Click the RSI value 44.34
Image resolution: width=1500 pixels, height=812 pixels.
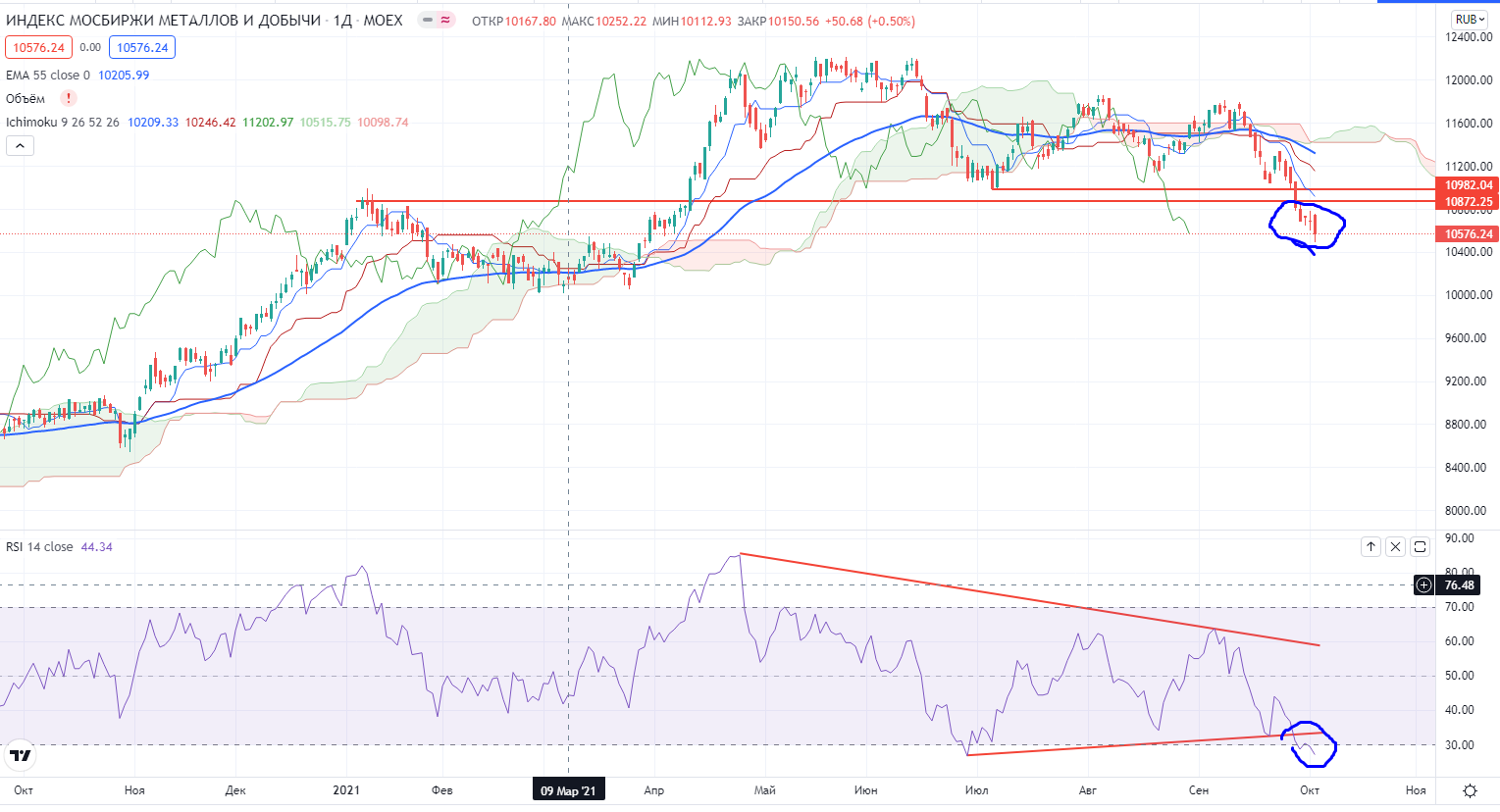coord(96,547)
